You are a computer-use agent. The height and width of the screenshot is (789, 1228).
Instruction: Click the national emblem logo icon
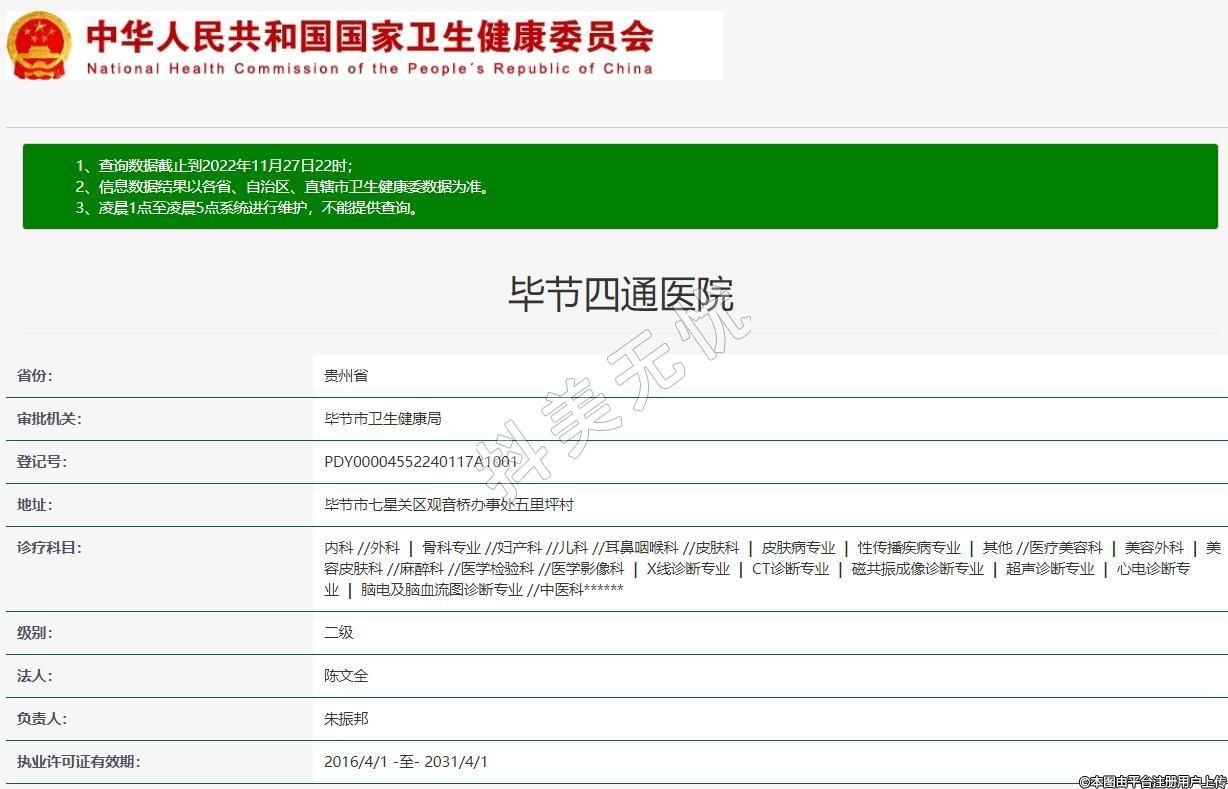[39, 45]
